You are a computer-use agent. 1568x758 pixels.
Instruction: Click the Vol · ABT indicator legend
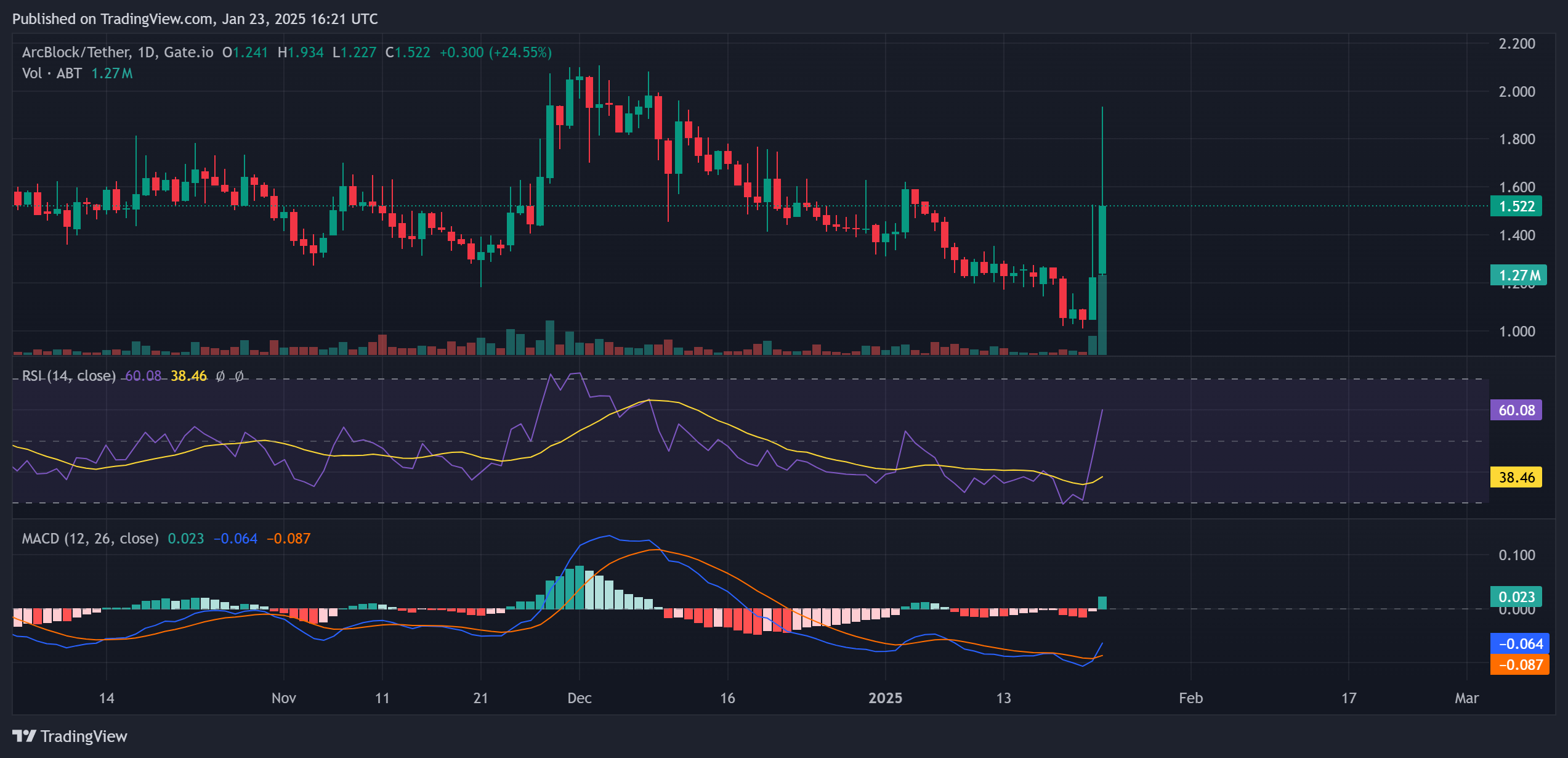[52, 73]
